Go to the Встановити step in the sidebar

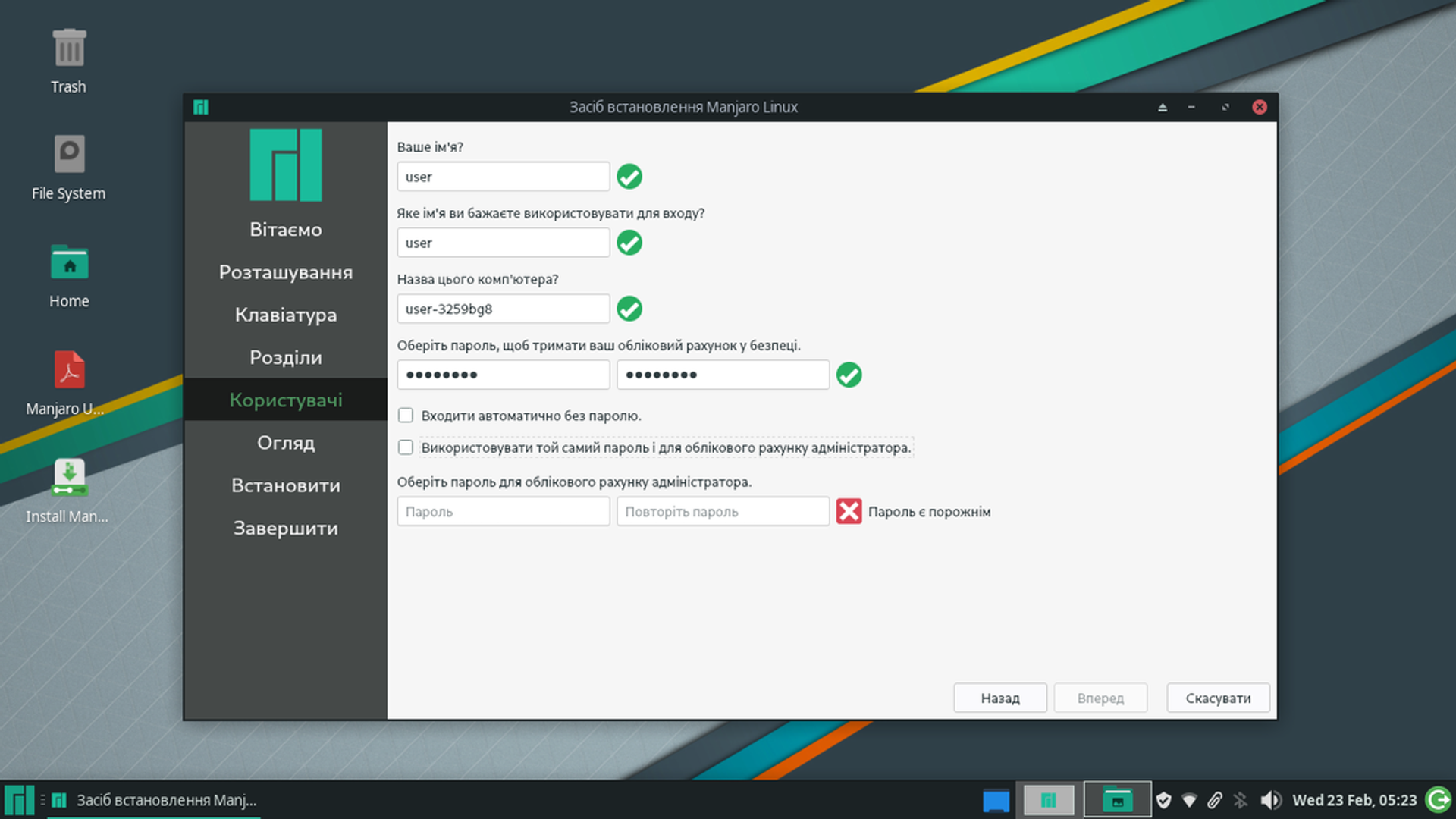click(x=286, y=485)
